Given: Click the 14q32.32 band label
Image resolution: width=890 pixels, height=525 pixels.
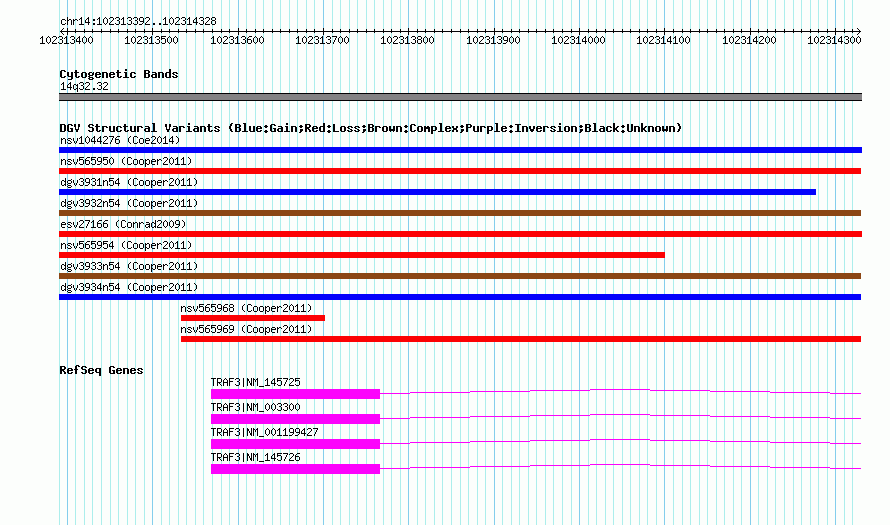Looking at the screenshot, I should [x=84, y=86].
